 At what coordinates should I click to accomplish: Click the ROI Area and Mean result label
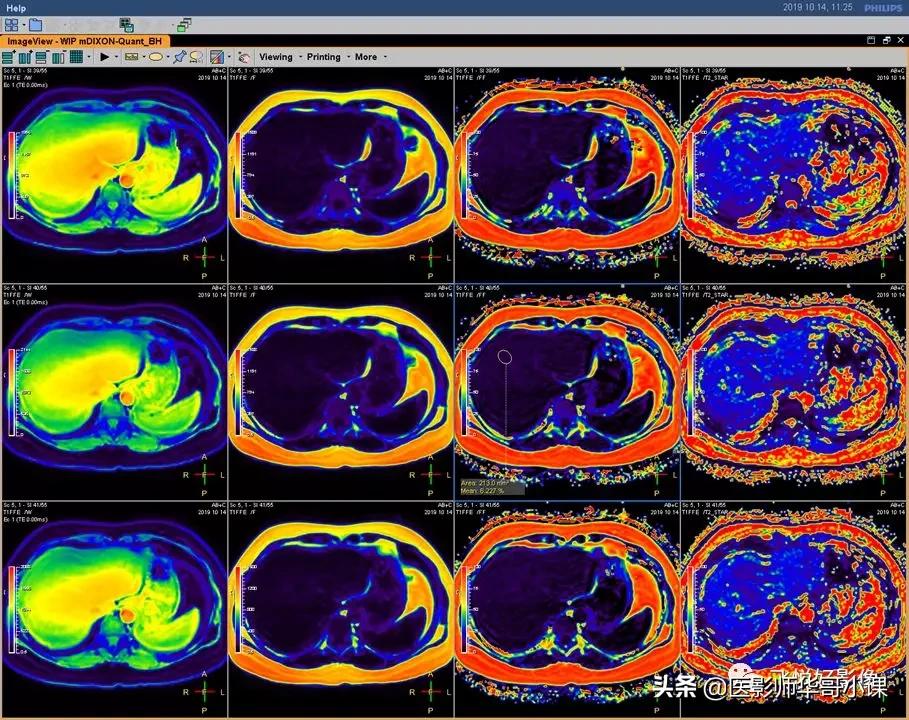coord(492,486)
